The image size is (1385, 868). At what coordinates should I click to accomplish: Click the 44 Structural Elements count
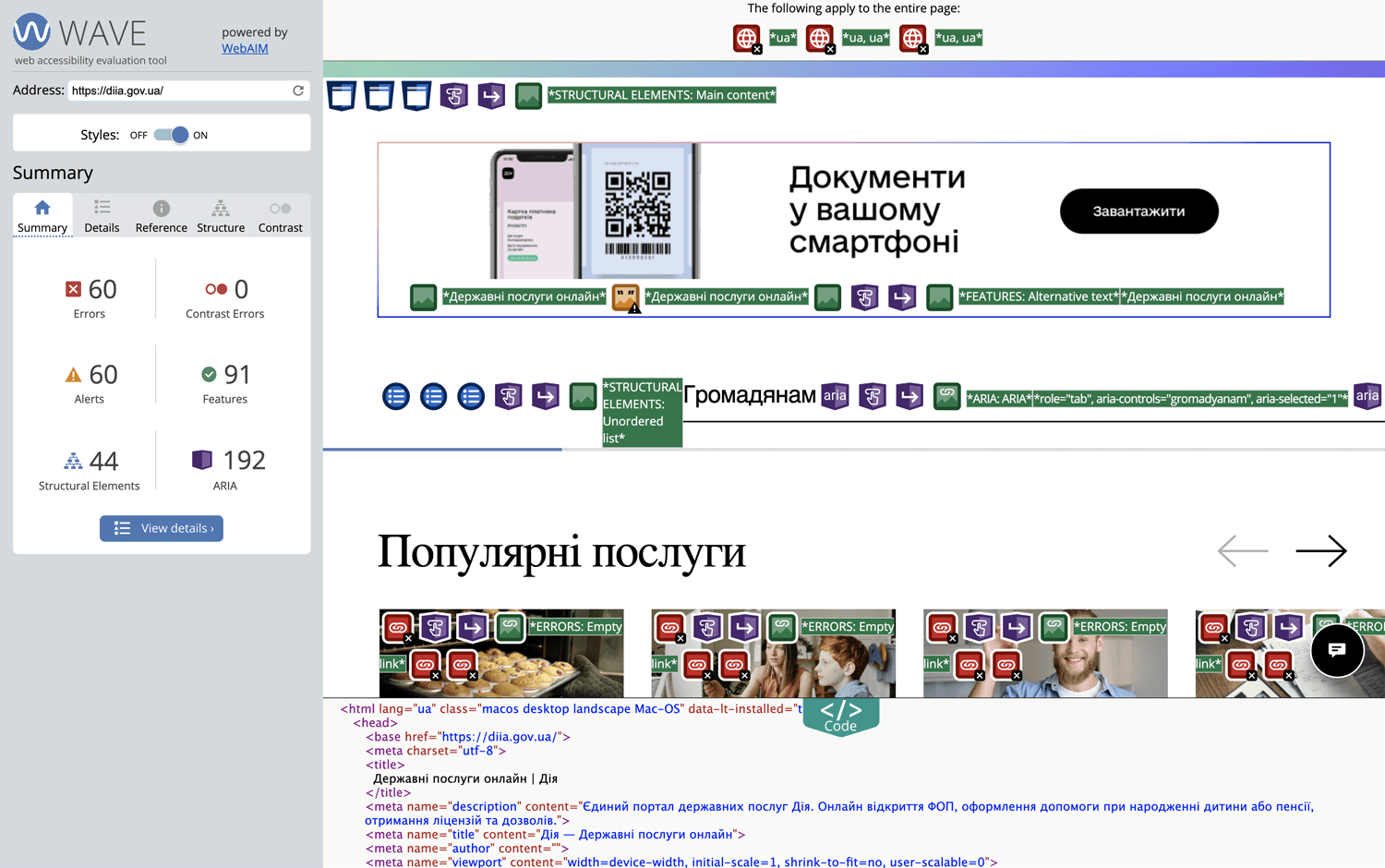coord(104,461)
